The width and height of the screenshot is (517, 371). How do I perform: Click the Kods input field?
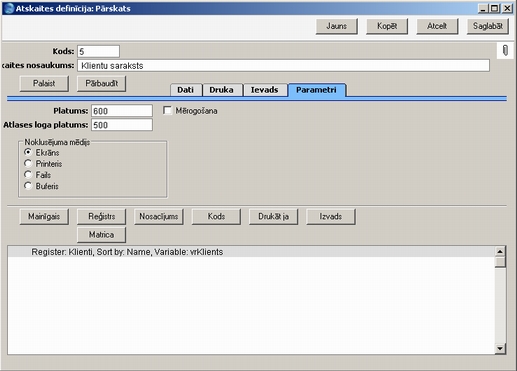click(x=98, y=51)
